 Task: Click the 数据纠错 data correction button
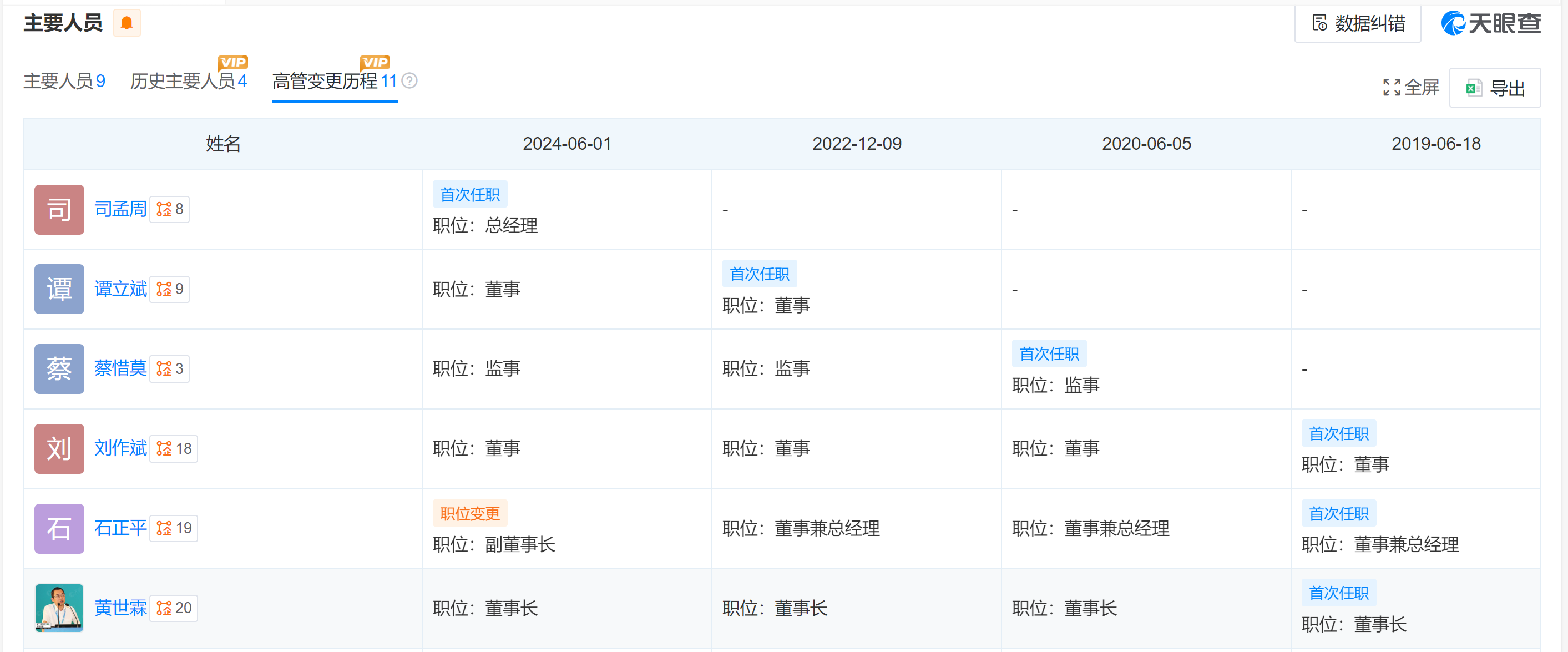coord(1357,24)
